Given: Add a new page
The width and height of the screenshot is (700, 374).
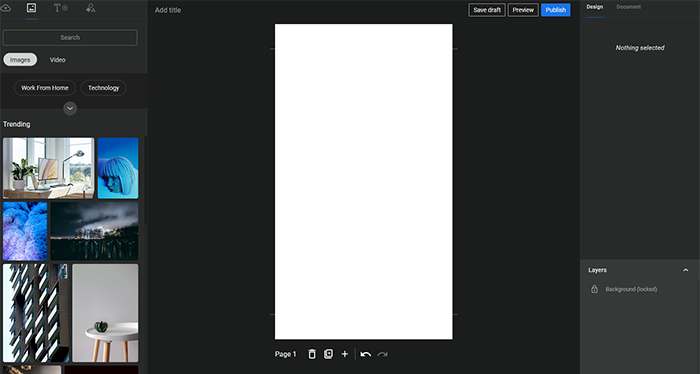Looking at the screenshot, I should [x=345, y=354].
